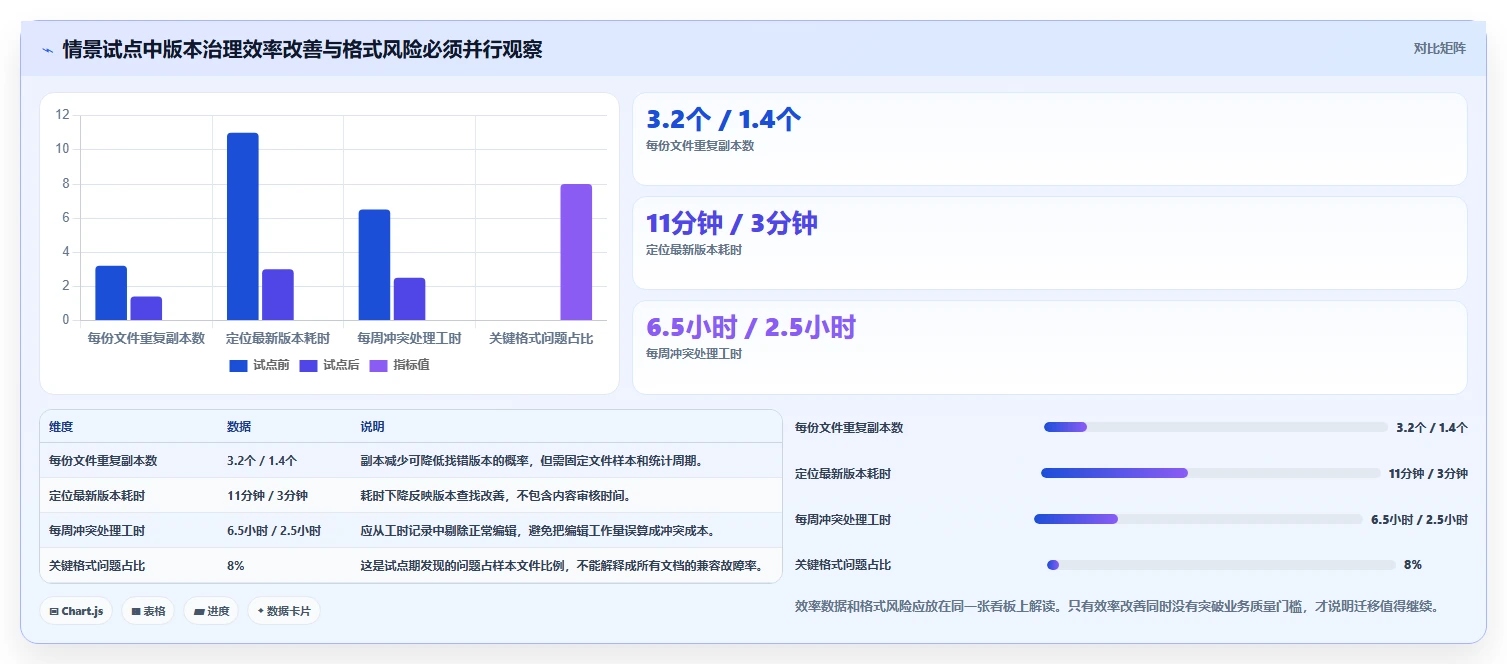Click the header icon beside the dashboard title
The width and height of the screenshot is (1507, 664).
47,50
